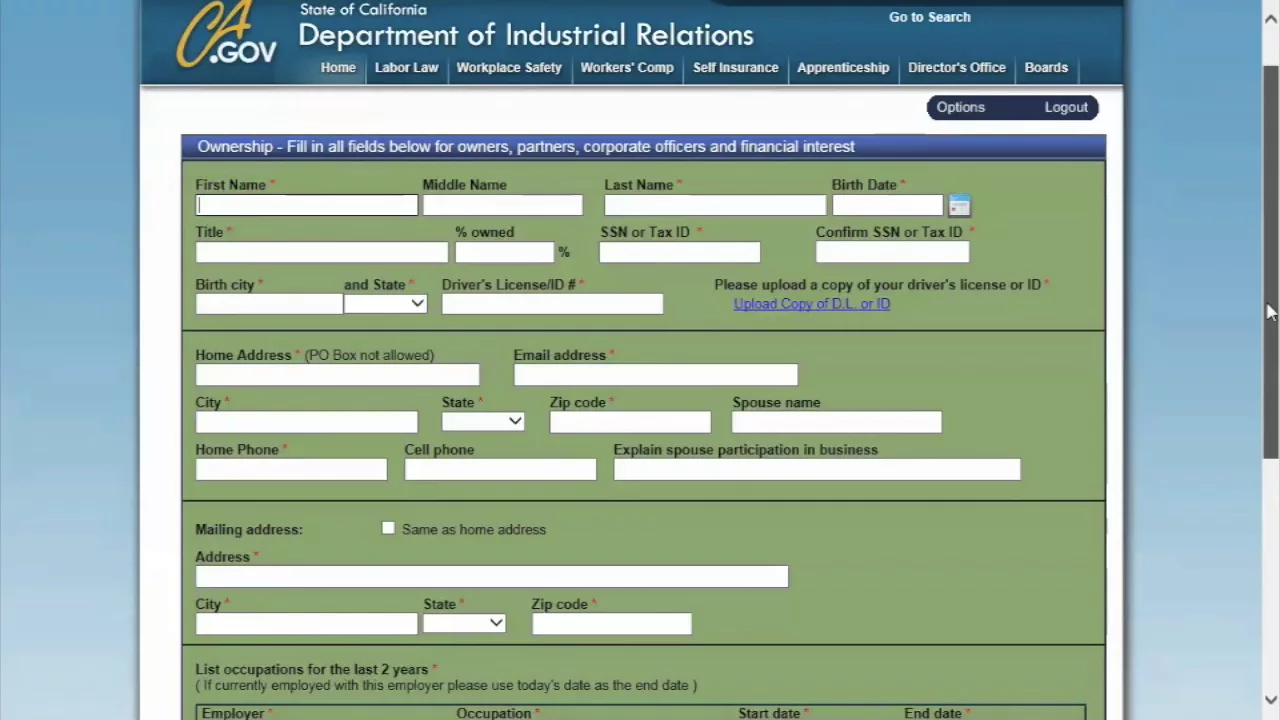The height and width of the screenshot is (720, 1280).
Task: Select Workers' Comp navigation item
Action: tap(627, 67)
